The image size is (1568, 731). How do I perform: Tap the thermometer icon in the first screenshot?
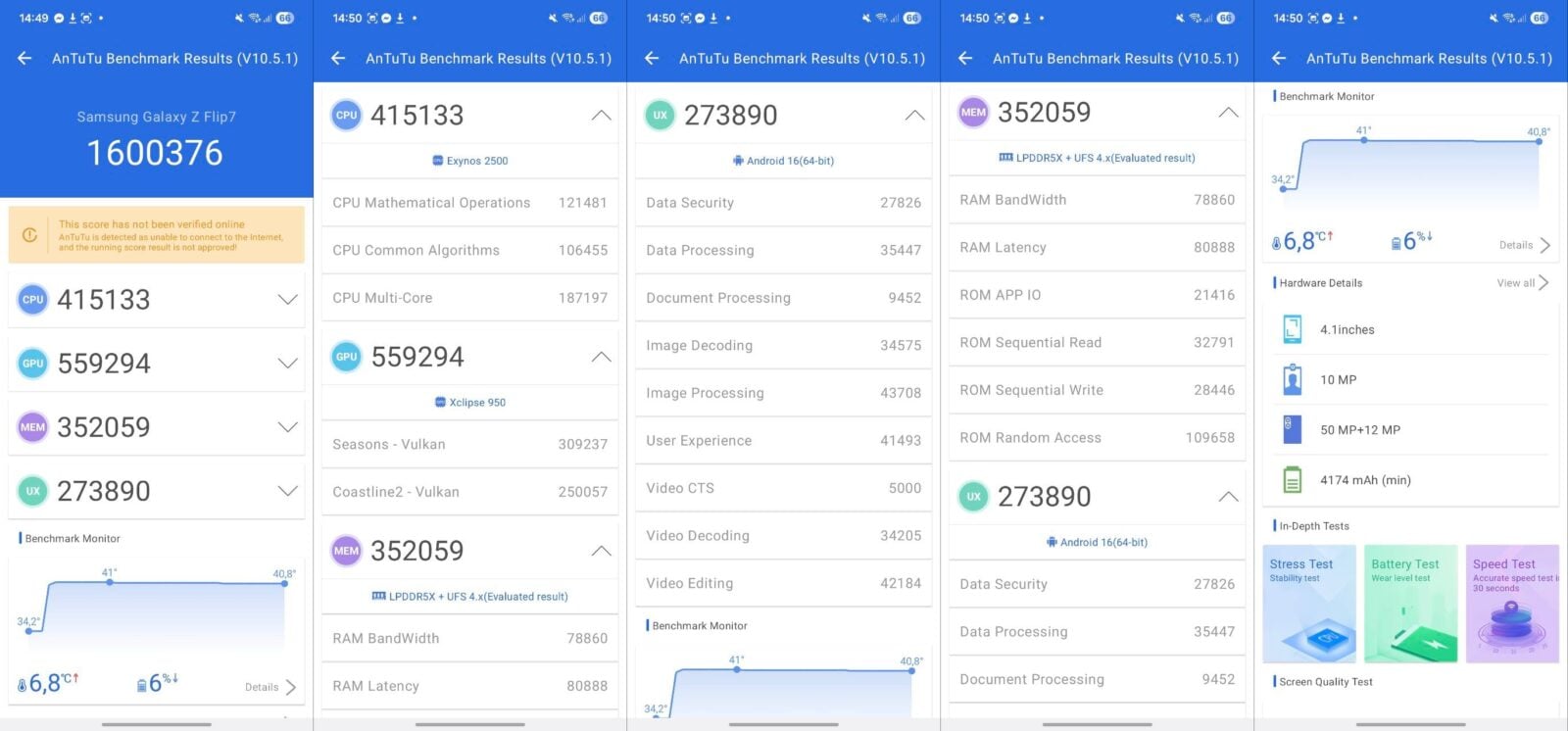23,686
